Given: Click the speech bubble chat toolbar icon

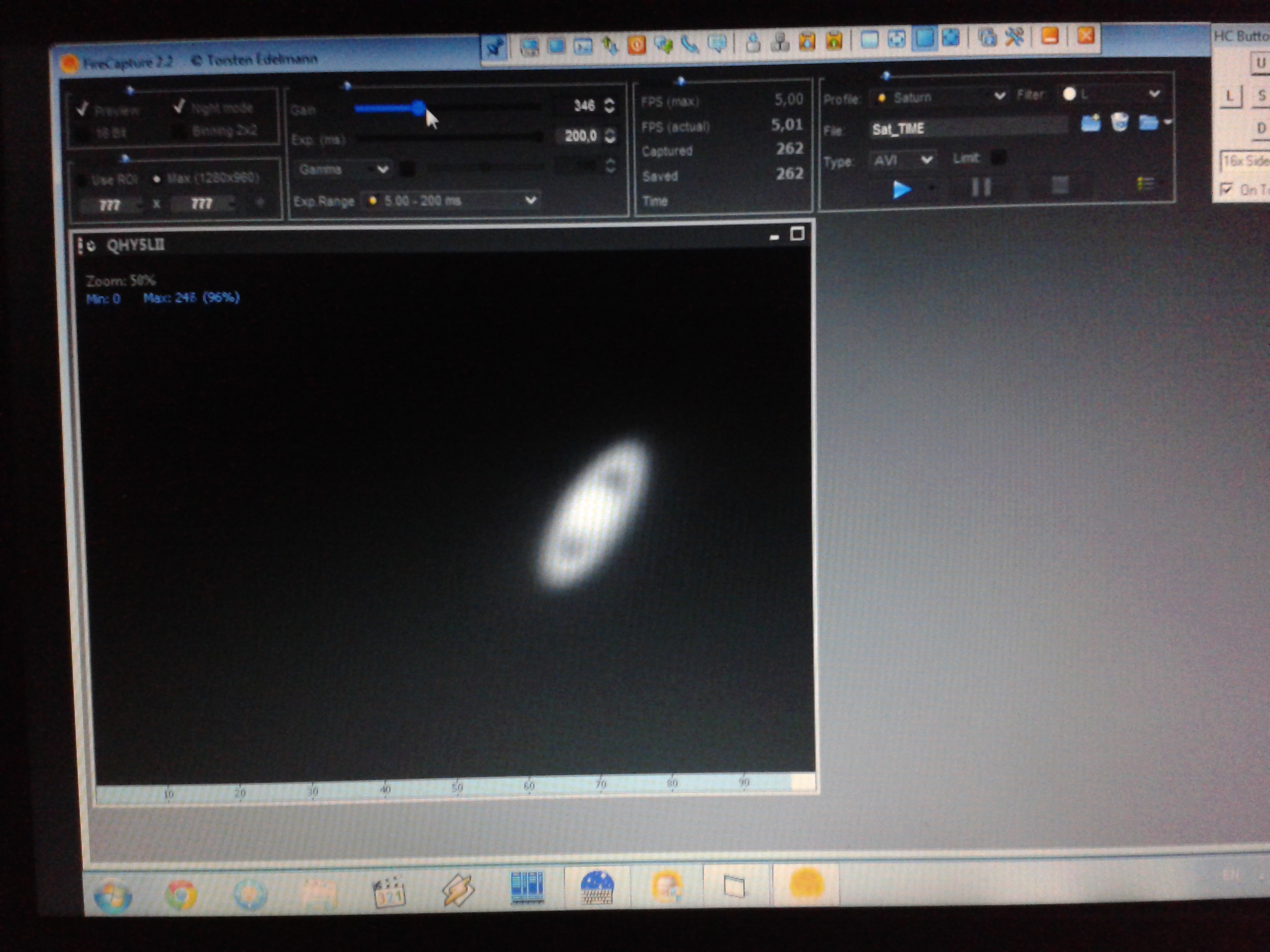Looking at the screenshot, I should pyautogui.click(x=718, y=43).
